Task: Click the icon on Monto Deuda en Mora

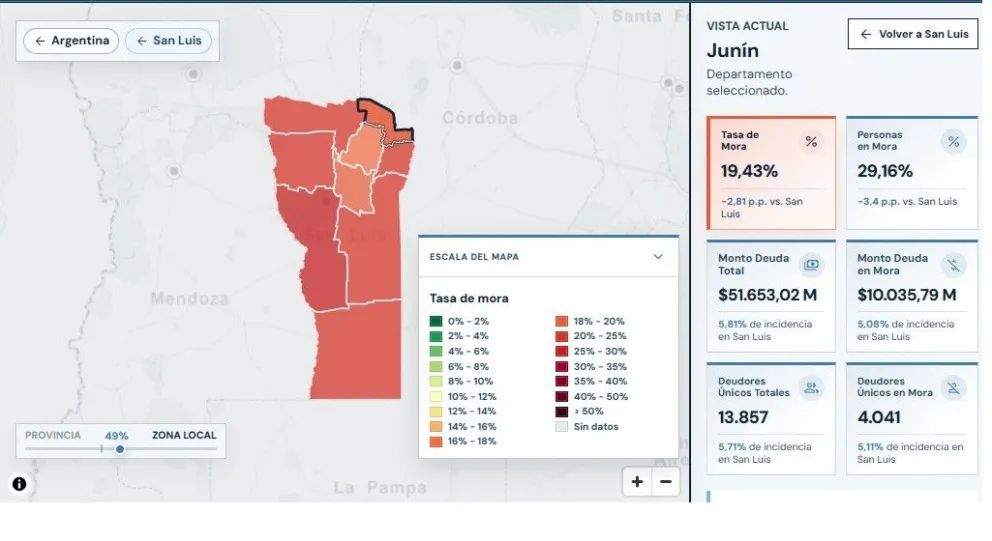Action: [x=953, y=265]
